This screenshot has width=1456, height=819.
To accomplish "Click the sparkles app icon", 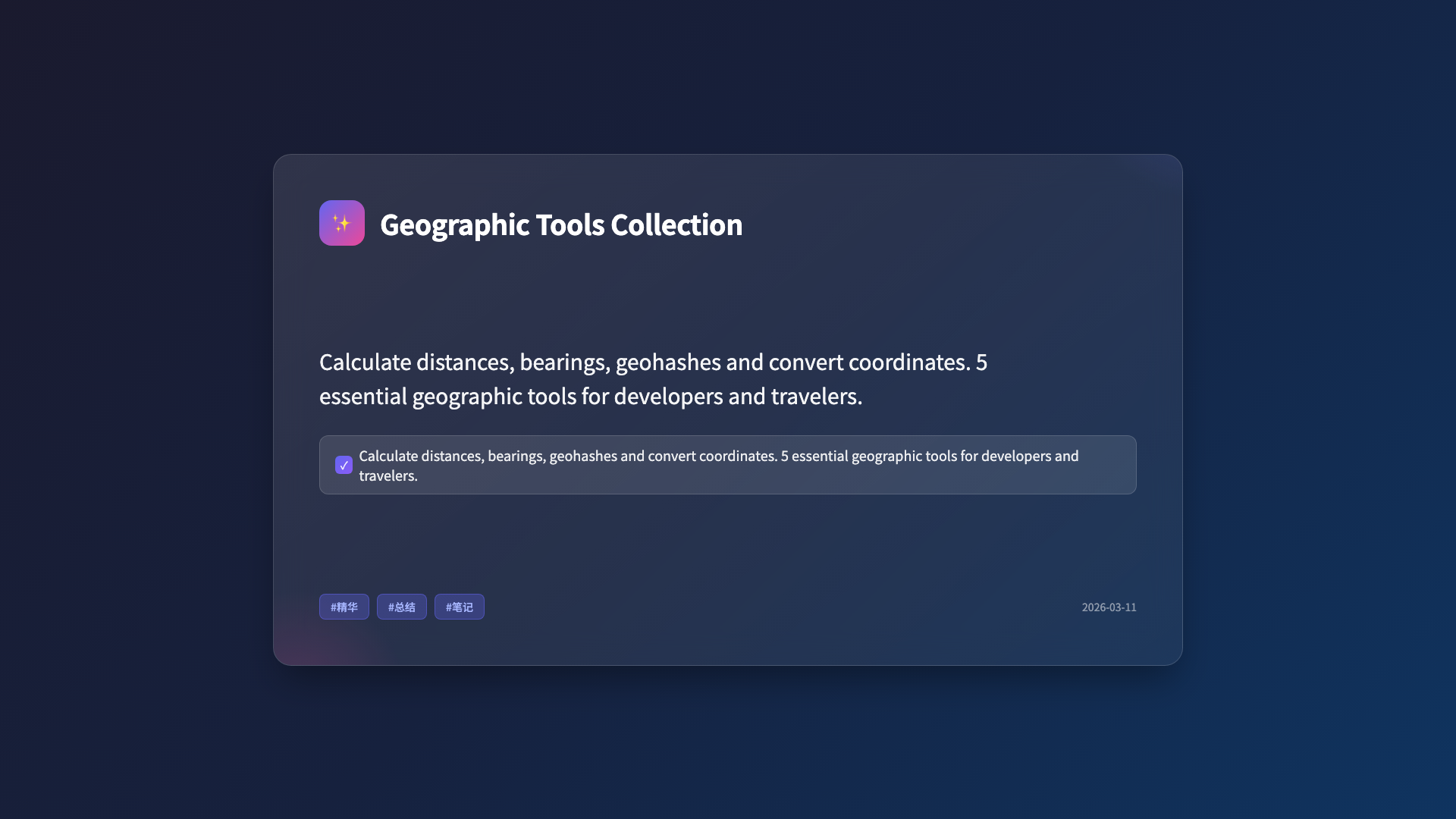I will pyautogui.click(x=342, y=223).
